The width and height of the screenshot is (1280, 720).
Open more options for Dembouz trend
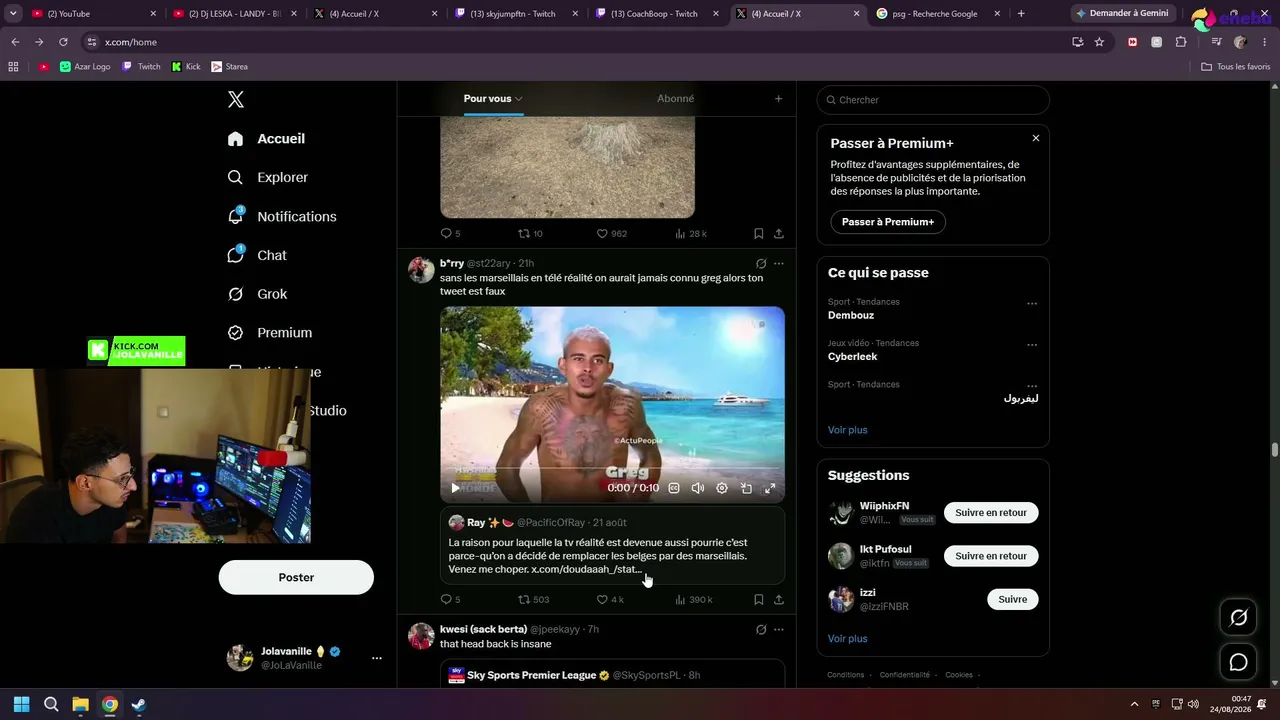[1032, 304]
